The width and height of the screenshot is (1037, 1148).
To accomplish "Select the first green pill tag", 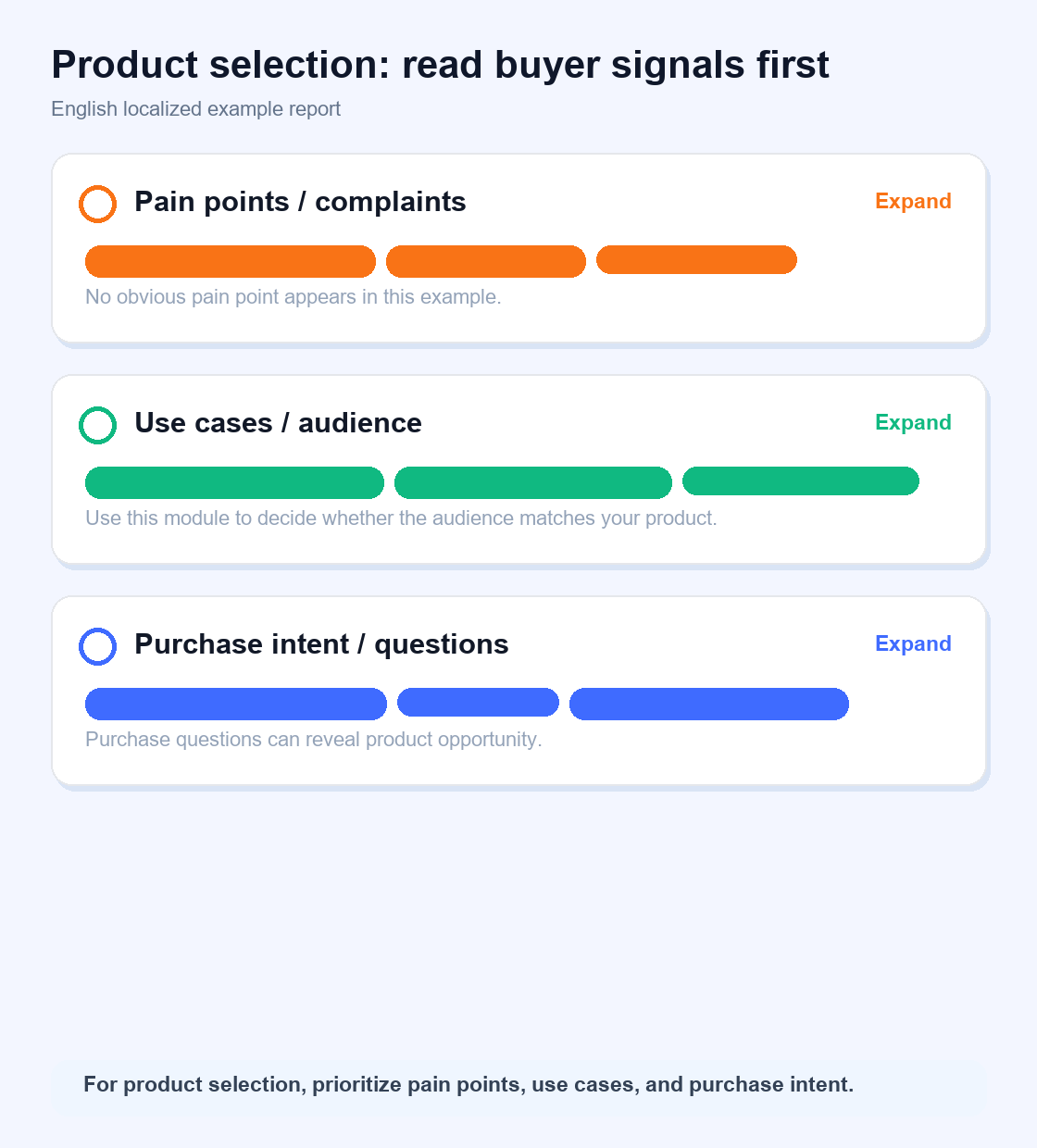I will [234, 483].
